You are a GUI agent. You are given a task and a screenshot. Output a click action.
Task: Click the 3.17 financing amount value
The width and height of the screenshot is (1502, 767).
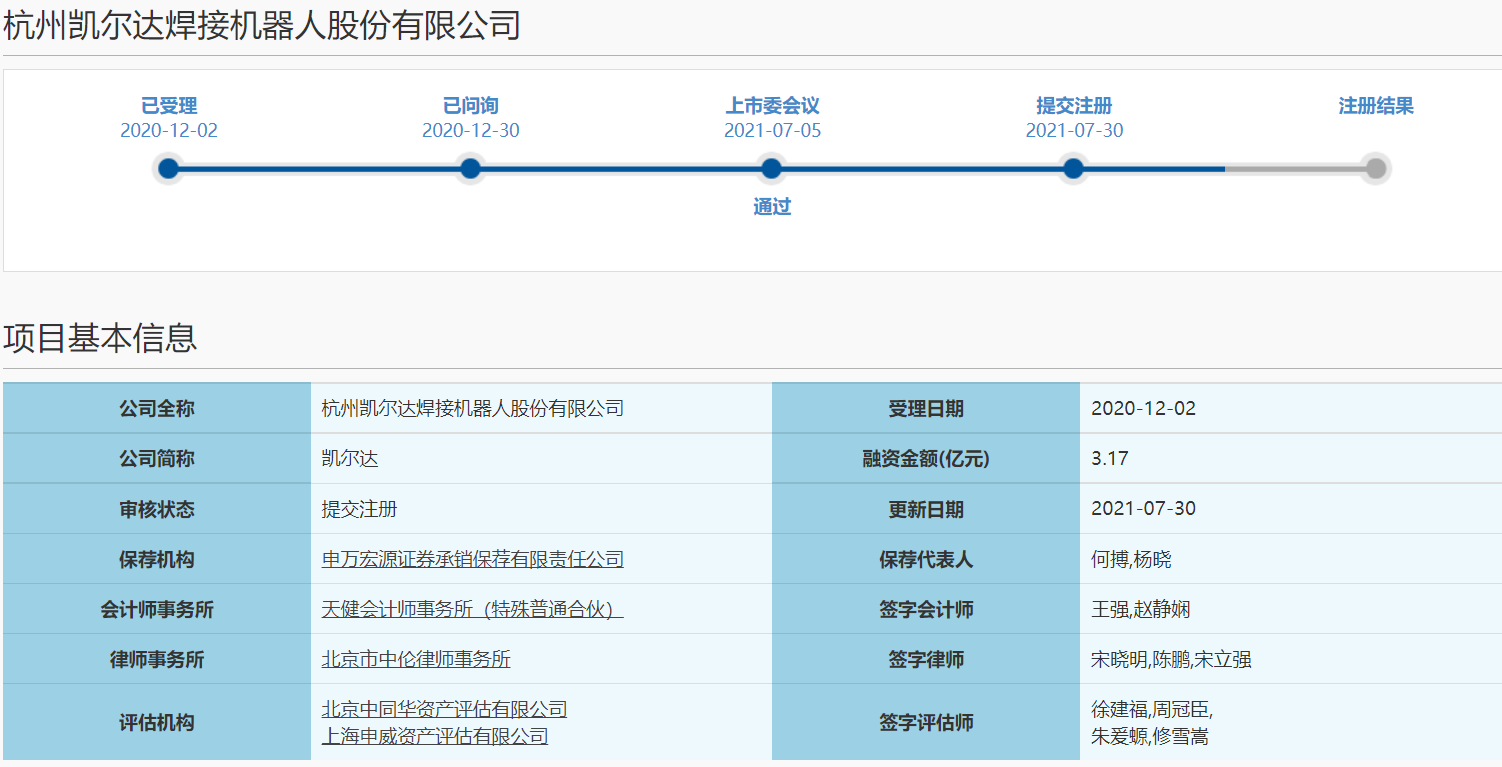(x=1109, y=458)
